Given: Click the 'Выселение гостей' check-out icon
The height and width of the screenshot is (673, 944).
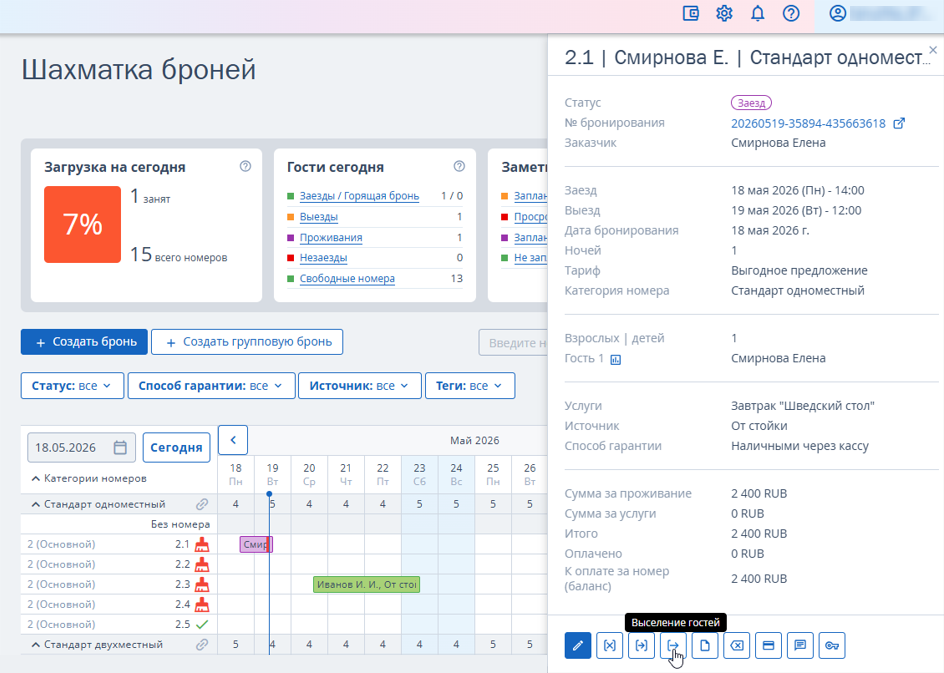Looking at the screenshot, I should (x=673, y=645).
